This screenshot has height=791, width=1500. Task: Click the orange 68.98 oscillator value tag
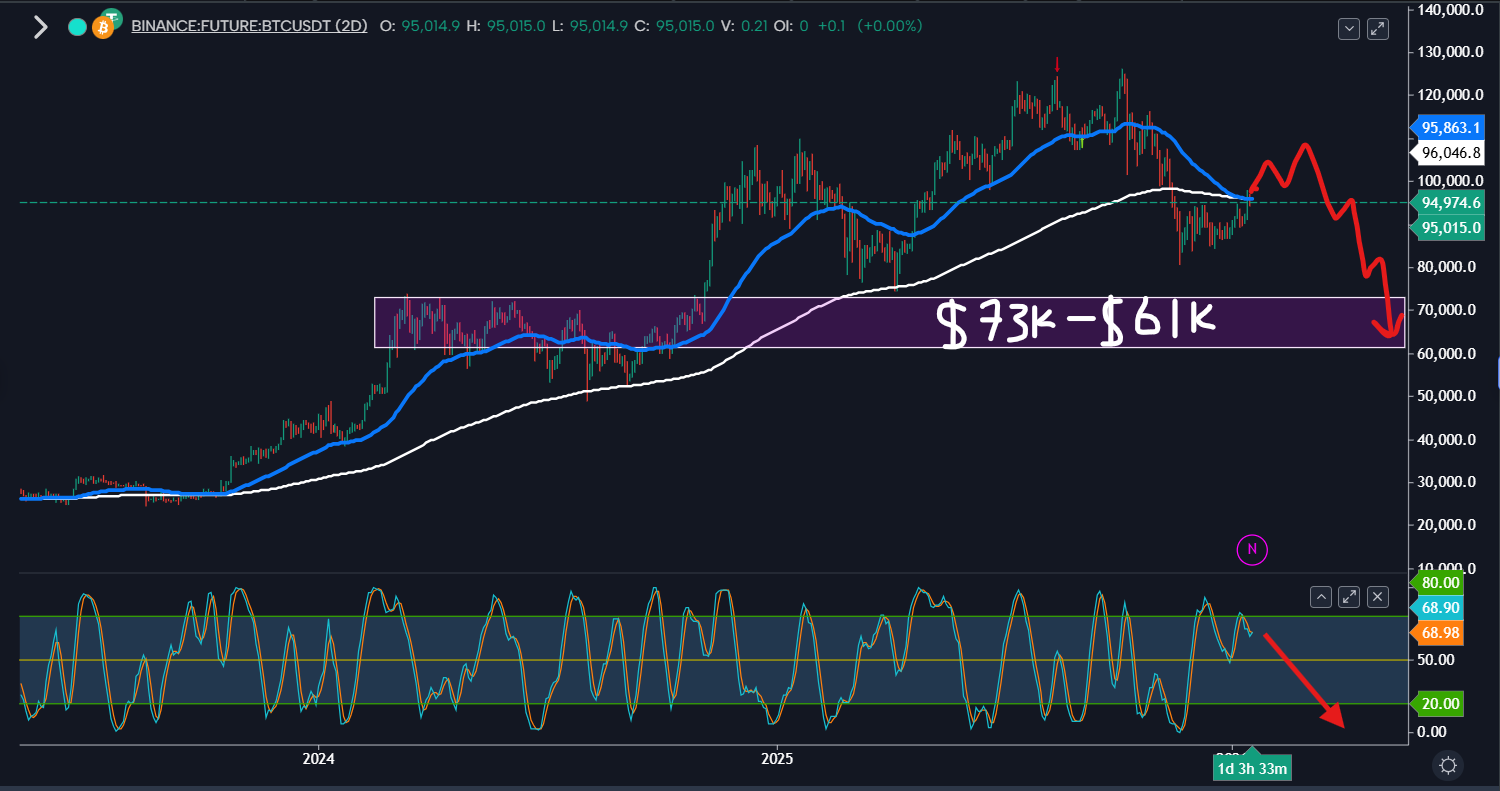point(1436,632)
